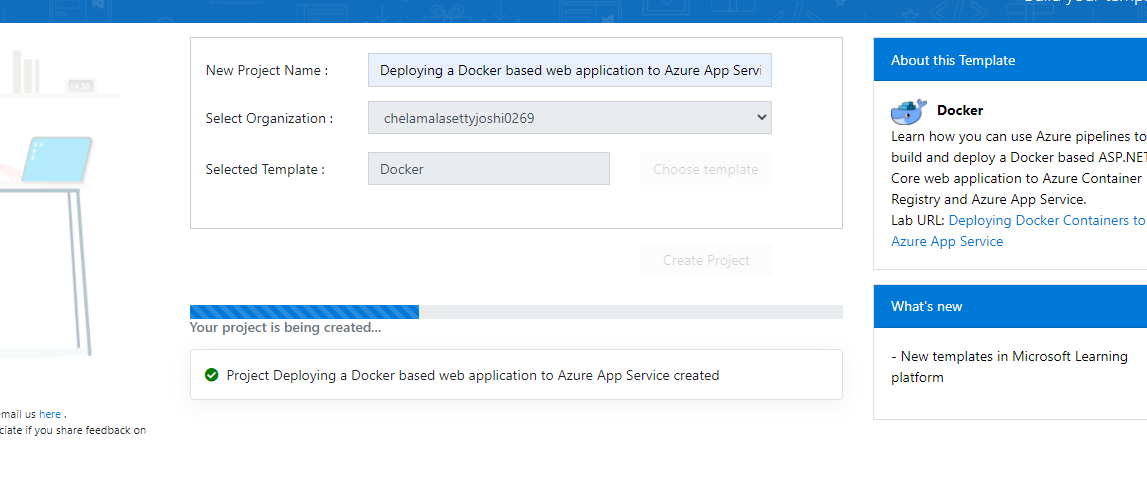
Task: Click the Selected Template field showing Docker
Action: point(488,169)
